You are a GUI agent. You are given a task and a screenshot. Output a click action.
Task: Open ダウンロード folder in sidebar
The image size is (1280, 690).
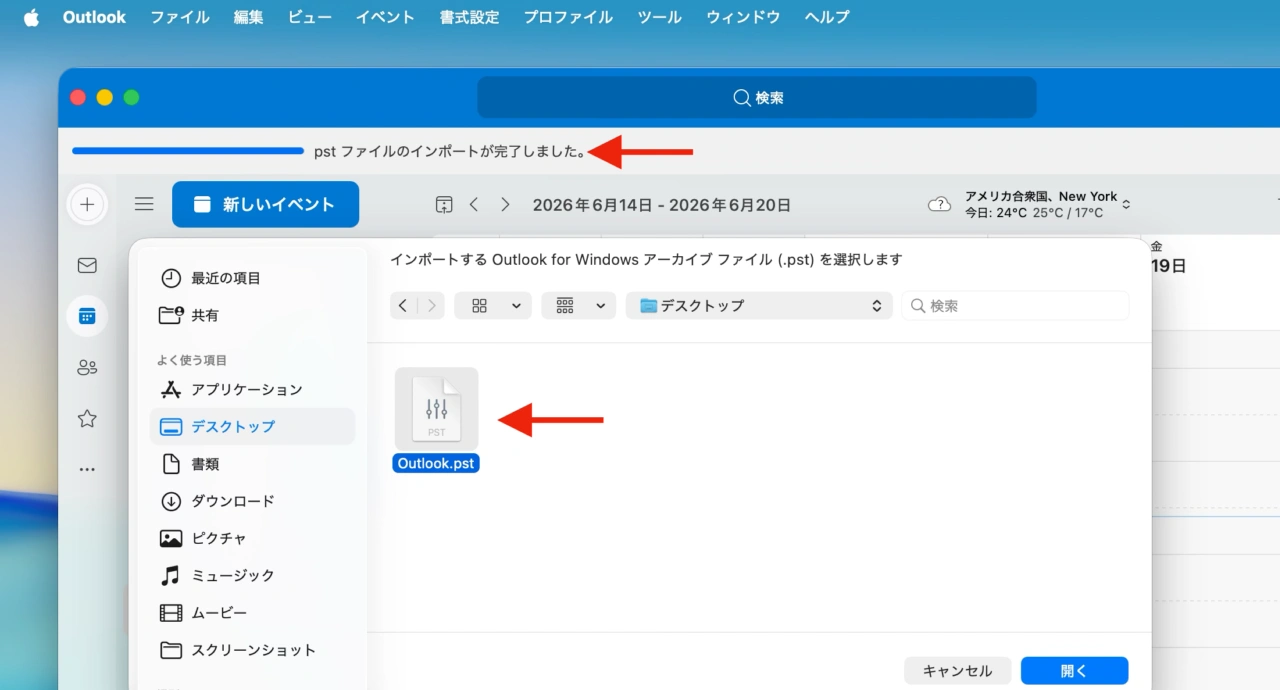[252, 501]
